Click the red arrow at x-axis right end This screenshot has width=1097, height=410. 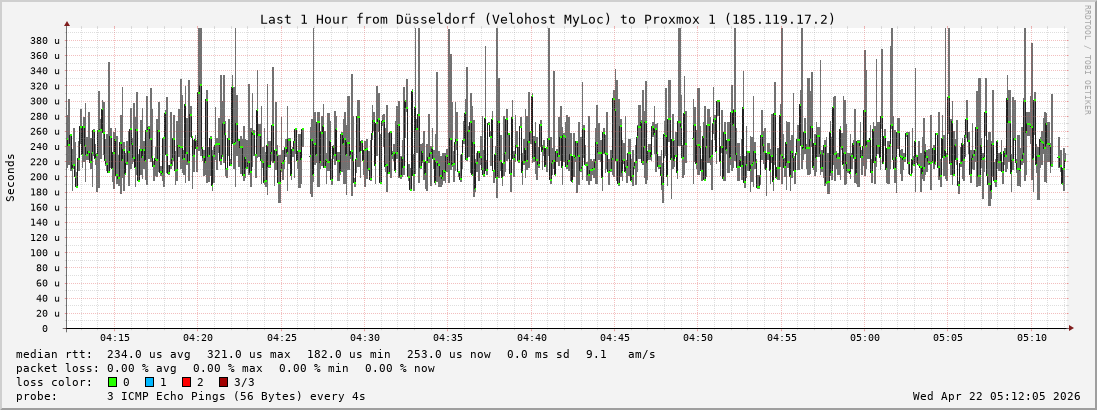click(x=1070, y=328)
